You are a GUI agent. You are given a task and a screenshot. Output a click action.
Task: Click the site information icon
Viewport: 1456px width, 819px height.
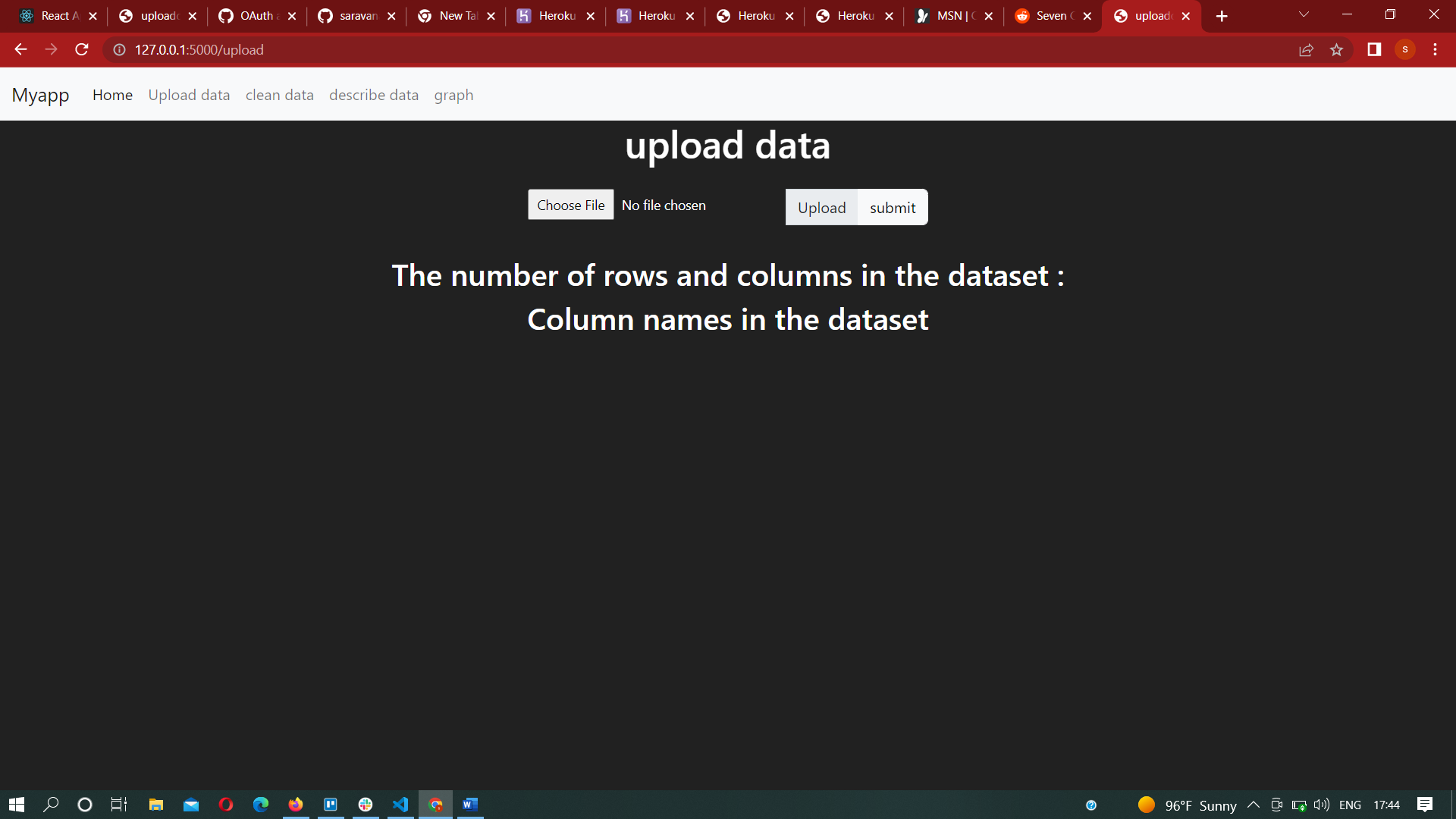pos(119,49)
